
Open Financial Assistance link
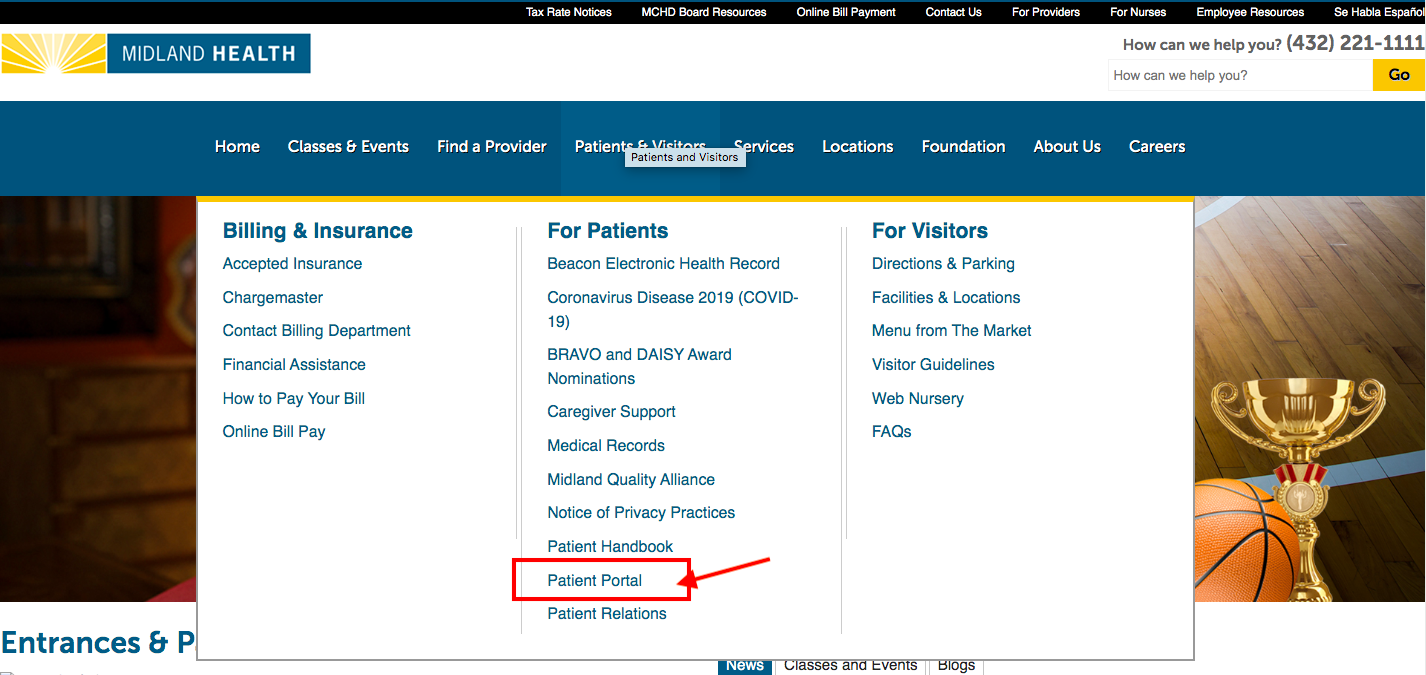[294, 365]
